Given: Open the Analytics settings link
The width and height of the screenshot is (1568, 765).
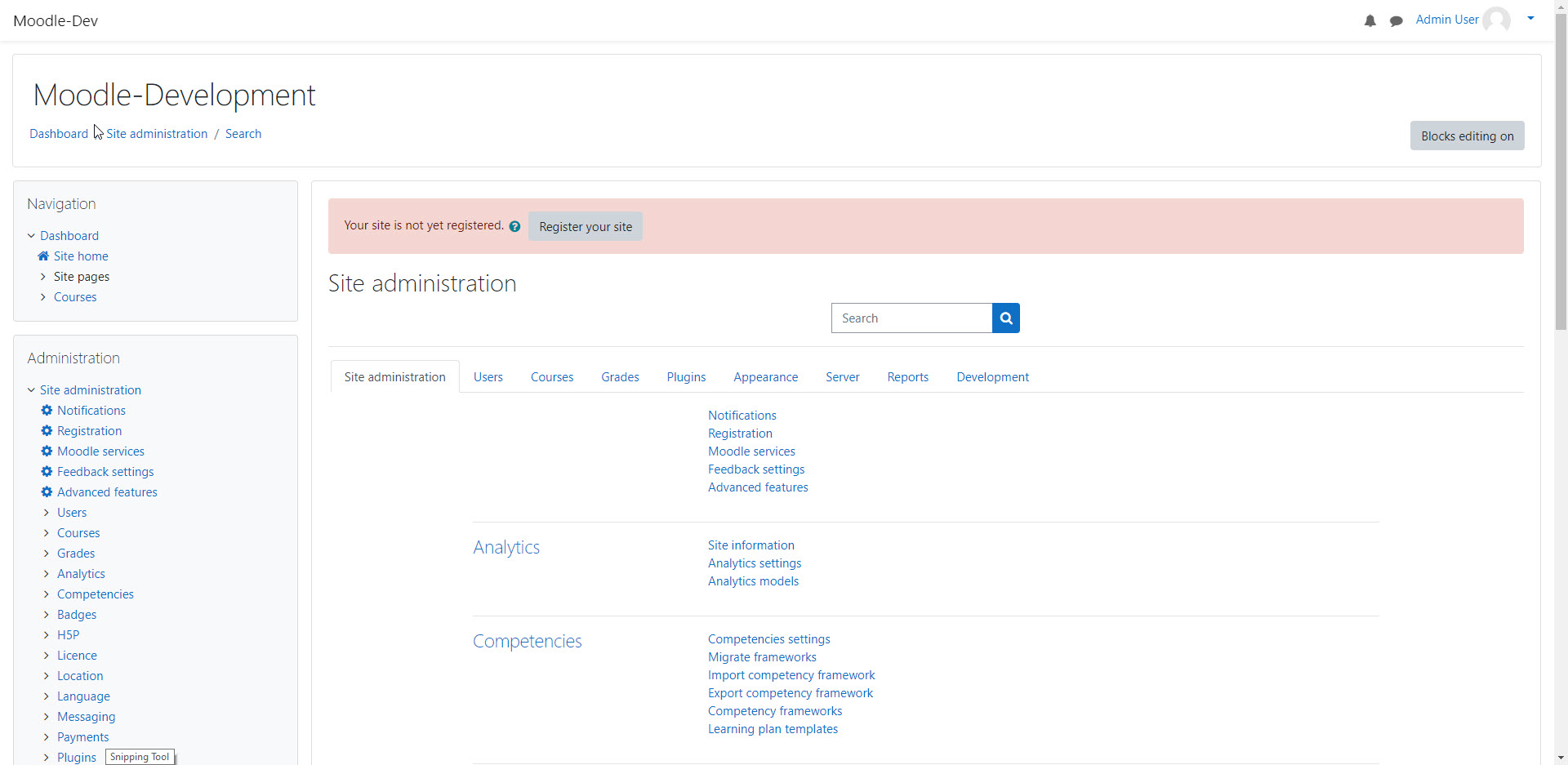Looking at the screenshot, I should [755, 563].
